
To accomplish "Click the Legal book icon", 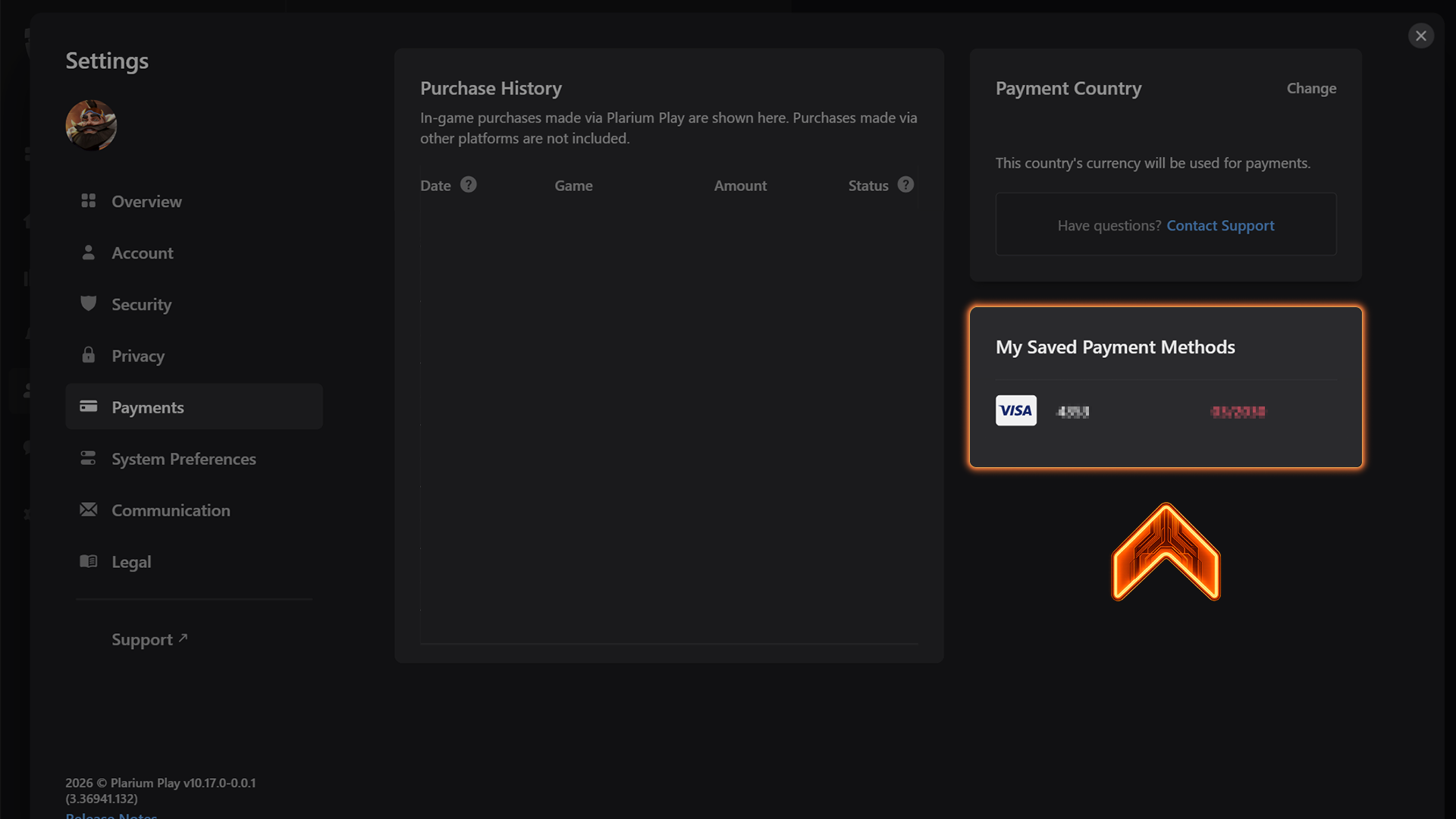I will click(x=89, y=561).
